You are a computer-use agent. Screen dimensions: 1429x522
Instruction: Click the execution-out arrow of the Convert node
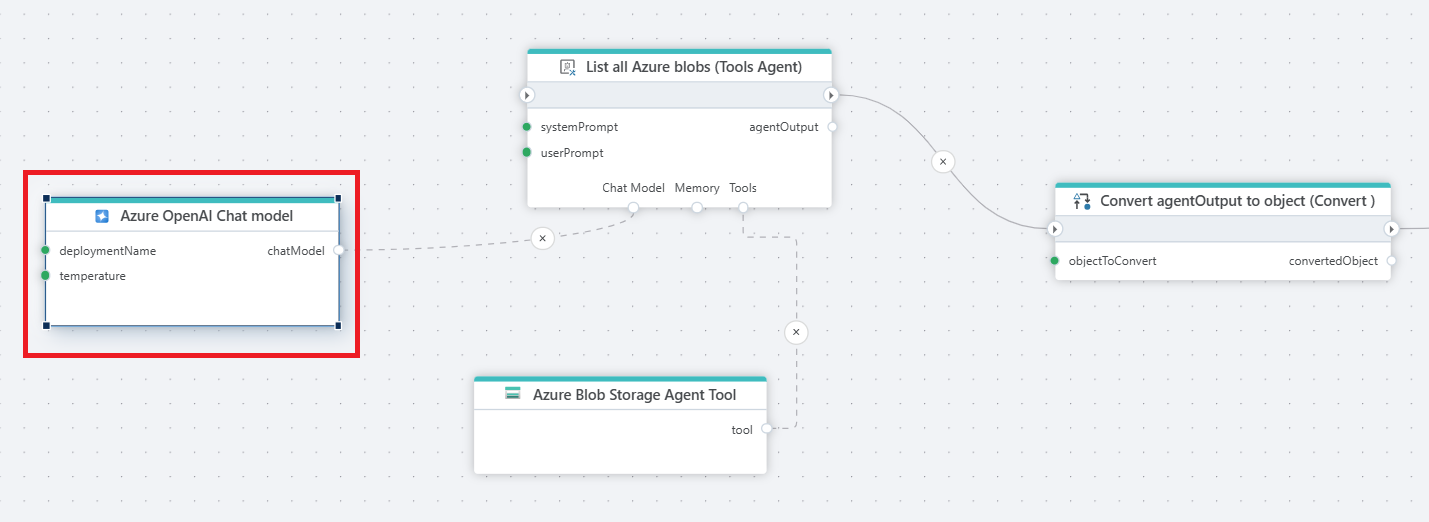(x=1391, y=229)
